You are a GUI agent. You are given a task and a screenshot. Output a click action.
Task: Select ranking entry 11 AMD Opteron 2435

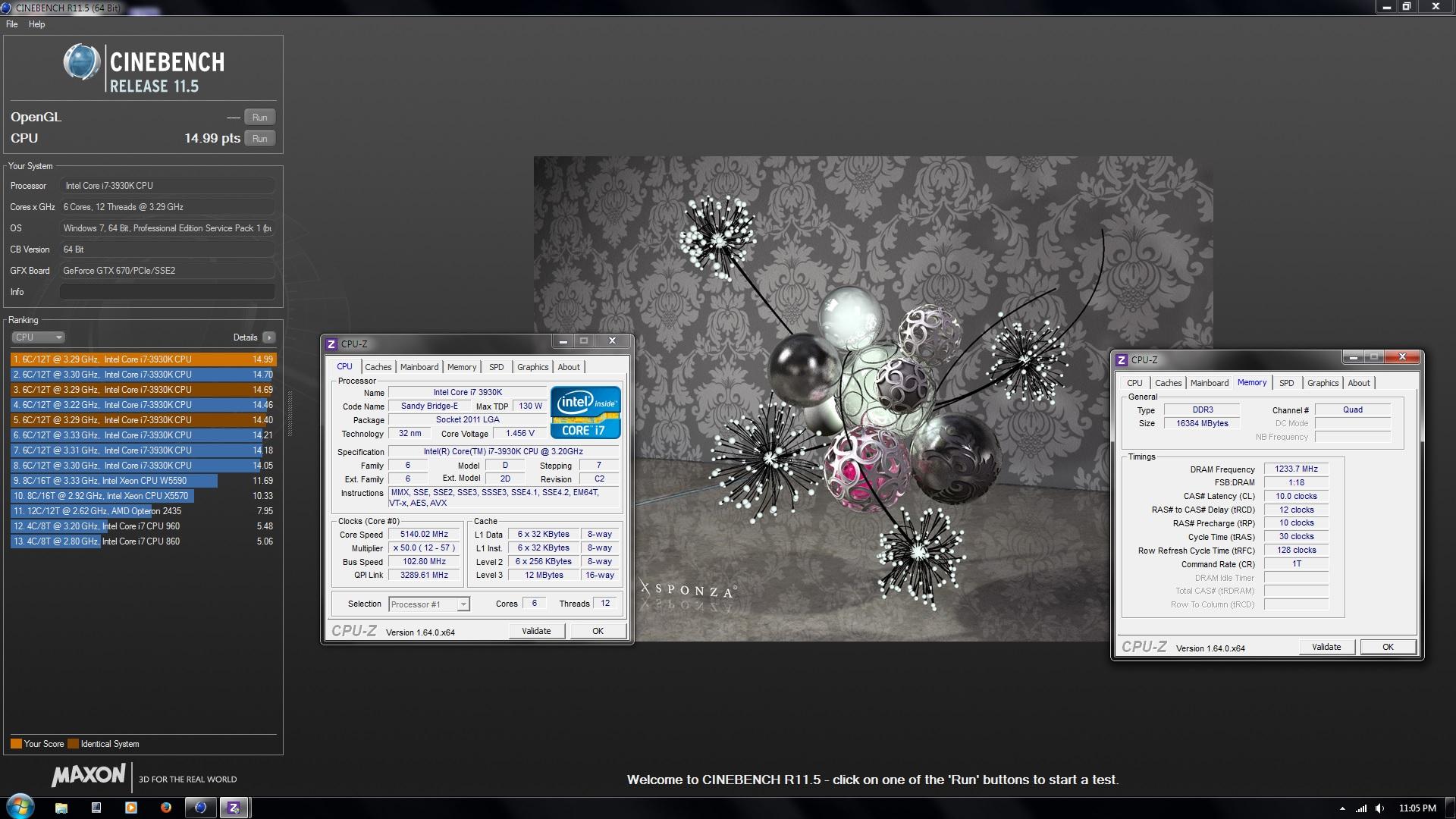[x=143, y=511]
